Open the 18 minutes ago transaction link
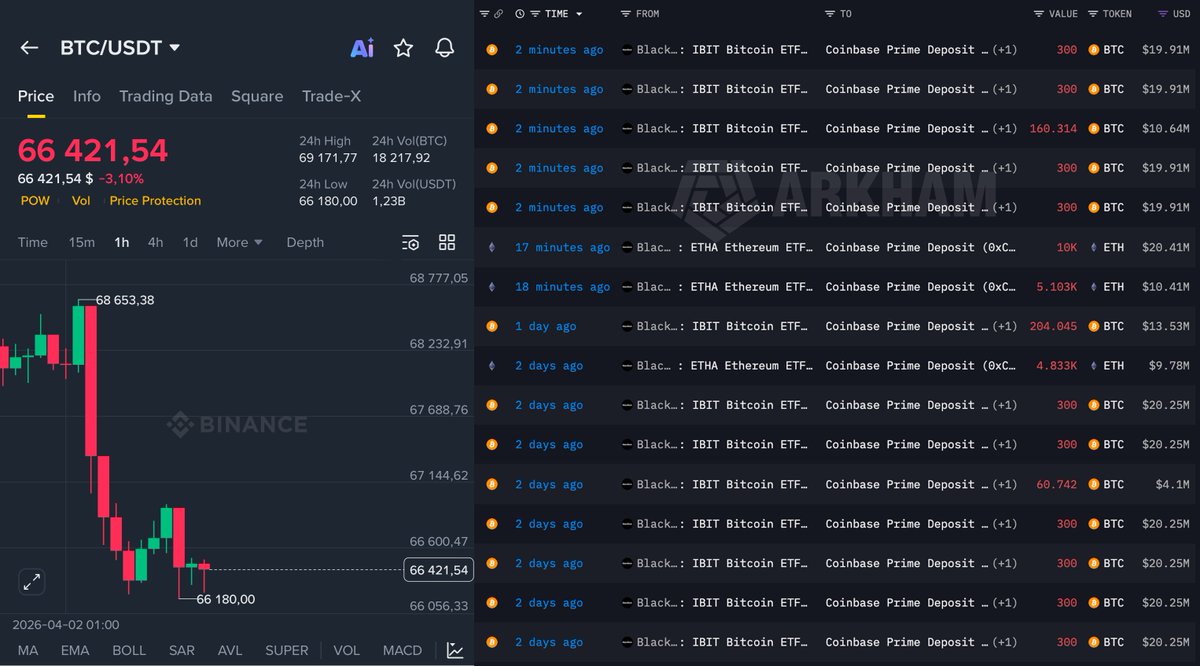 point(562,287)
